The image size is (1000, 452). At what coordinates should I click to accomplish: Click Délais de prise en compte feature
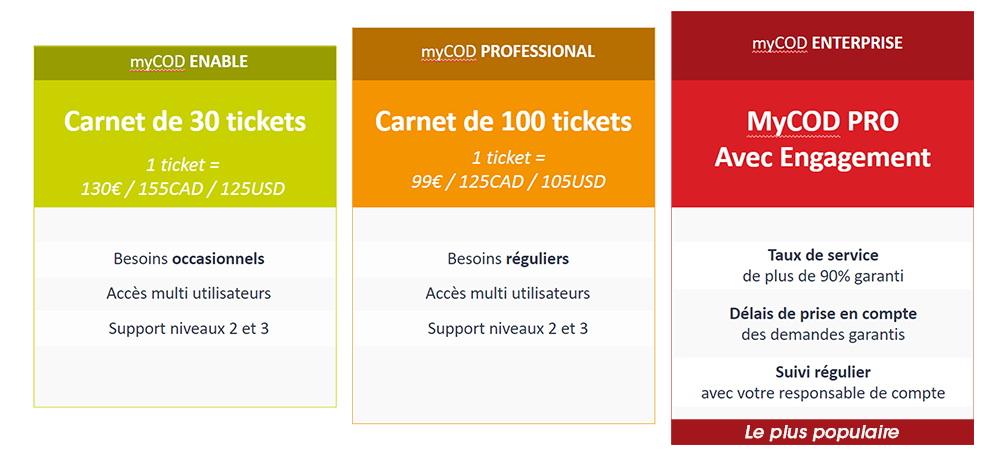[x=823, y=324]
